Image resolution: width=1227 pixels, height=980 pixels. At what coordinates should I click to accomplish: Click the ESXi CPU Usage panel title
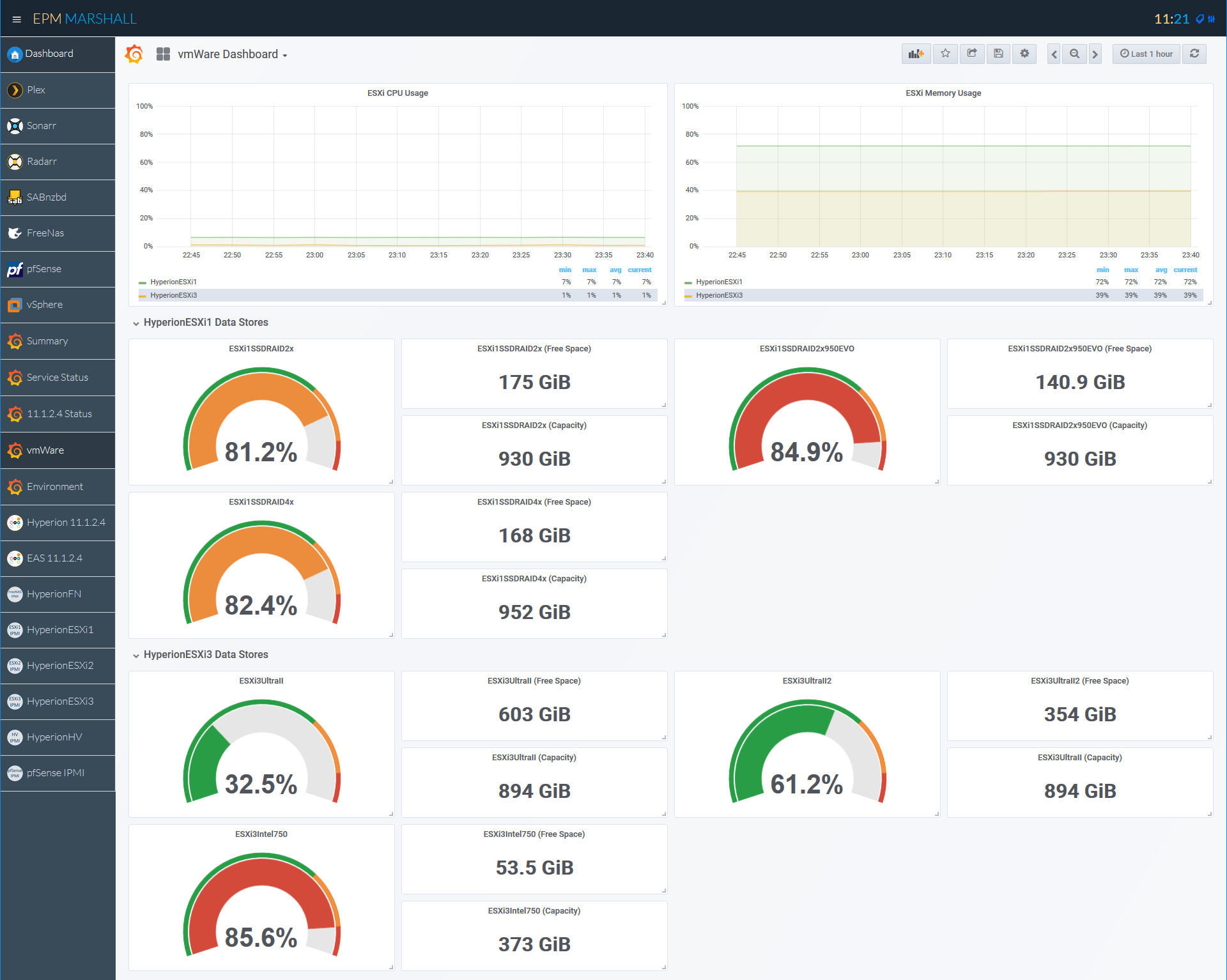pyautogui.click(x=397, y=93)
